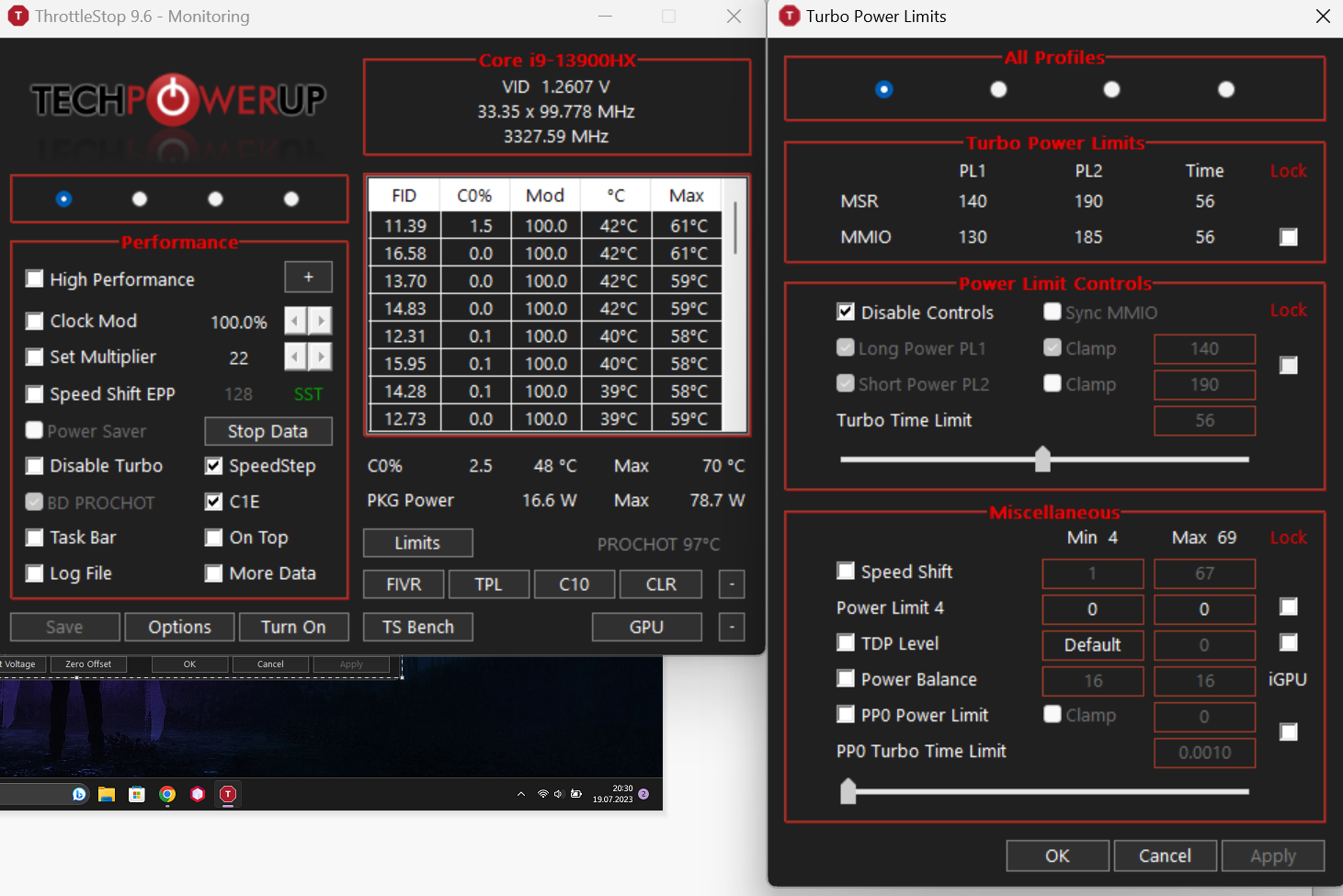Enable the High Performance checkbox
Viewport: 1343px width, 896px height.
pyautogui.click(x=35, y=278)
